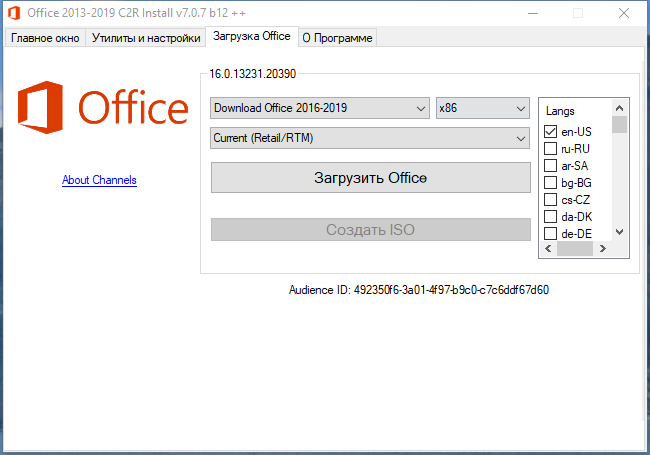Screen dimensions: 650x455
Task: Select the Загрузка Office tab
Action: (252, 36)
